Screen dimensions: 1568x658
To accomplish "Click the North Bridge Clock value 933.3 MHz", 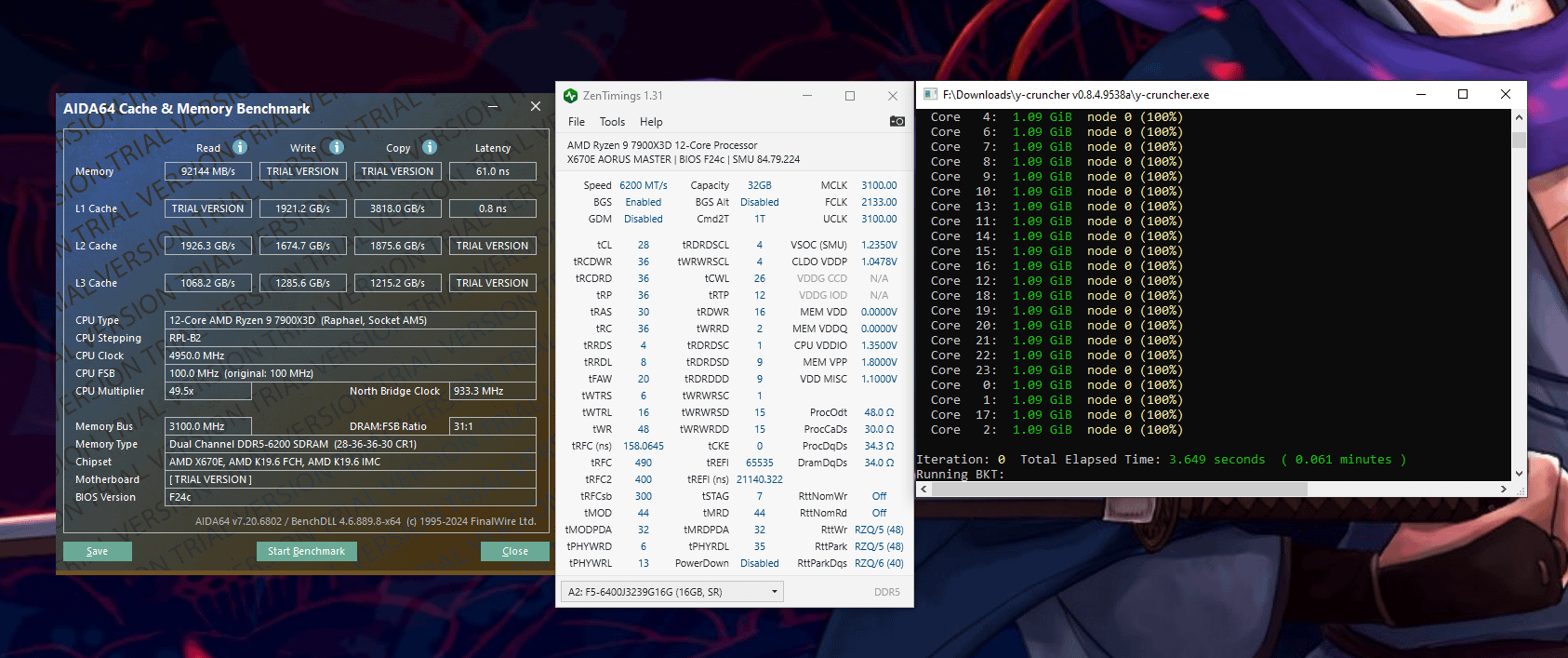I will [x=493, y=391].
